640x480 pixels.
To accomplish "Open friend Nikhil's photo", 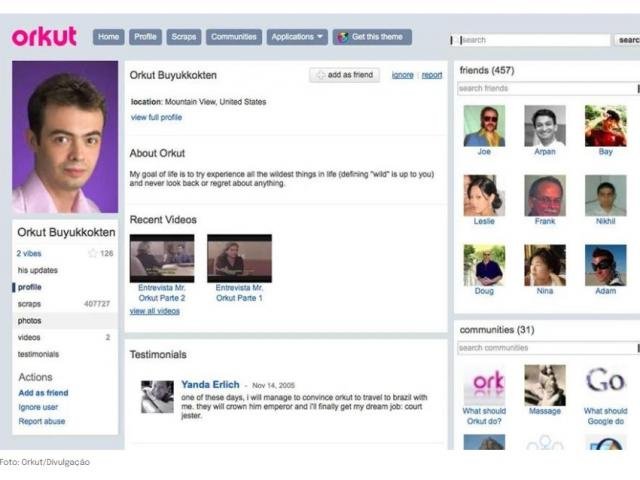I will [x=606, y=196].
